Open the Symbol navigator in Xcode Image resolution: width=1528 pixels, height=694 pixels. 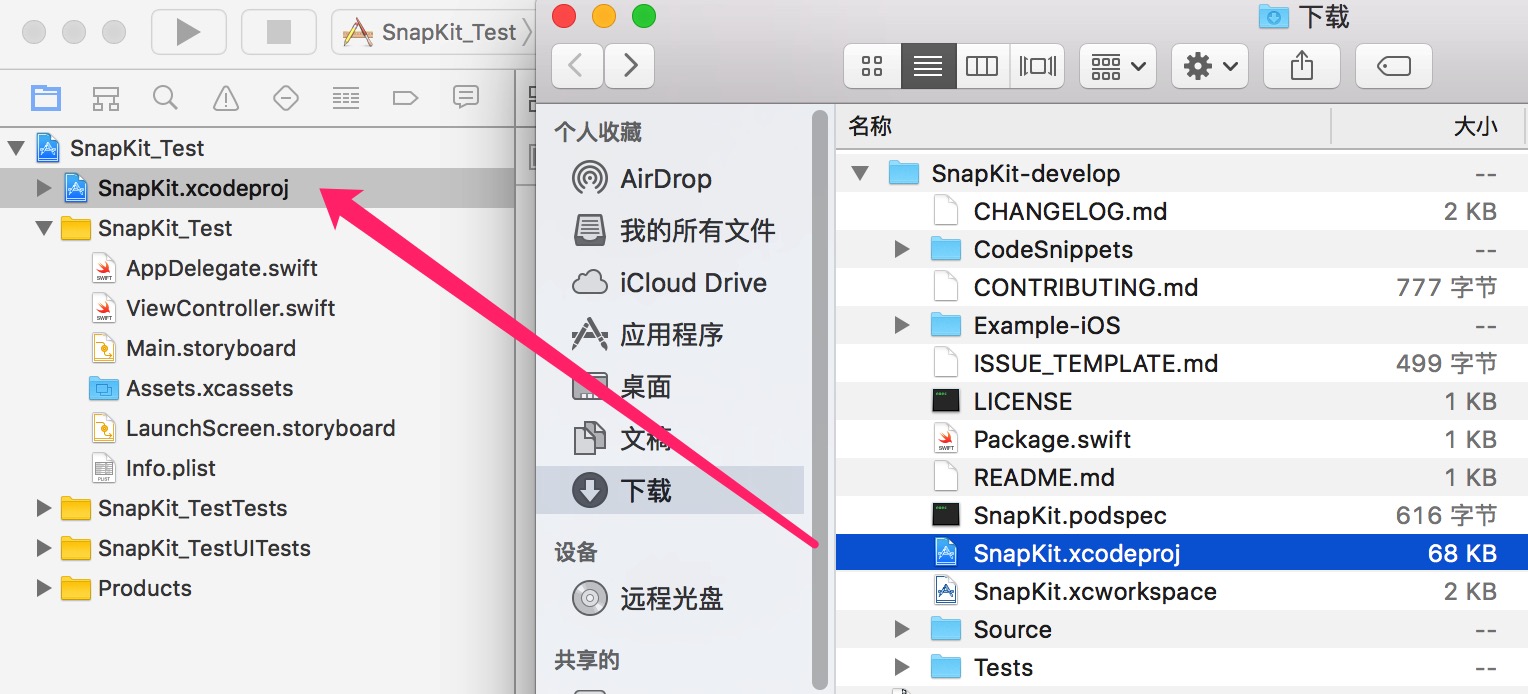pos(106,97)
